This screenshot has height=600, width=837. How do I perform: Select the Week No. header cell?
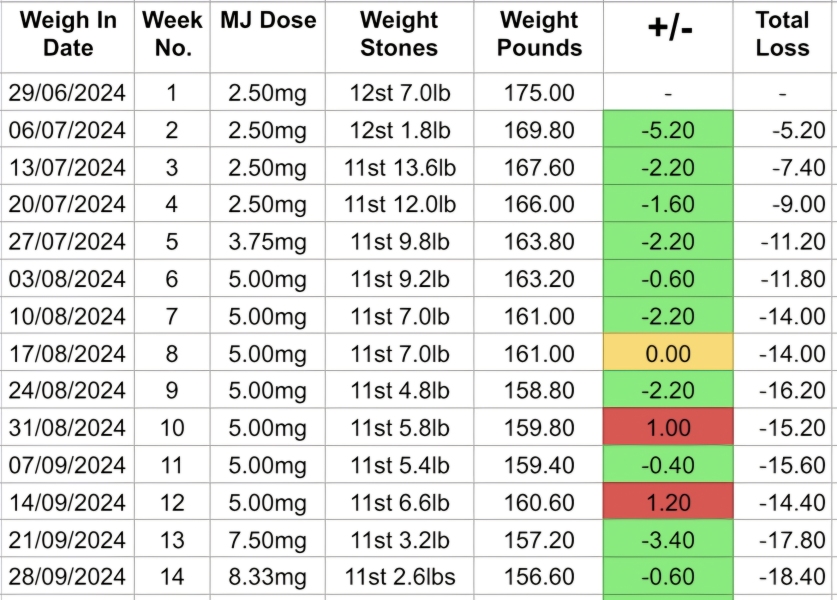click(x=171, y=34)
